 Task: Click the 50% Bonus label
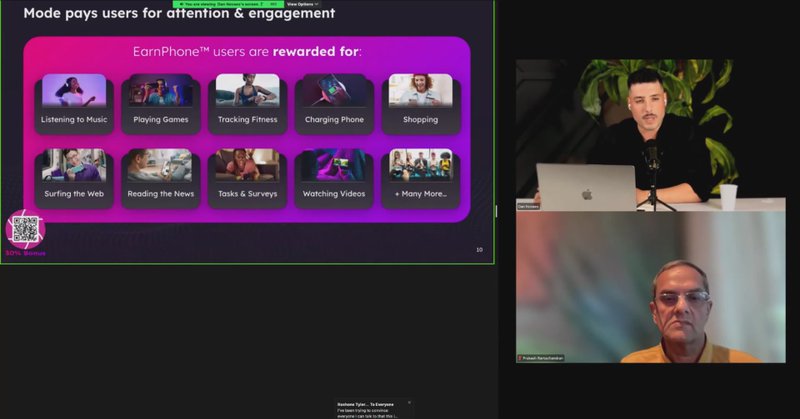pyautogui.click(x=26, y=253)
